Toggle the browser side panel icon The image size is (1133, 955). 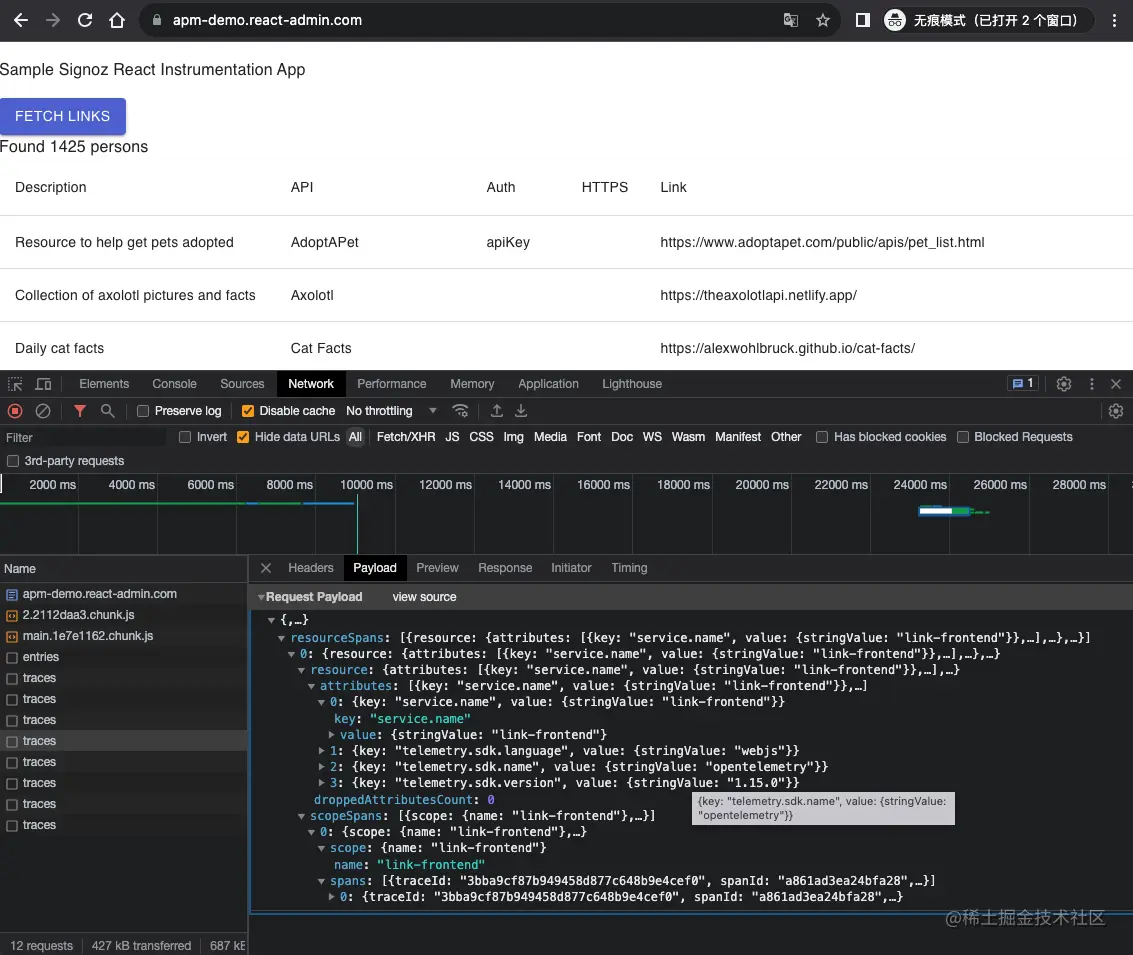coord(863,20)
